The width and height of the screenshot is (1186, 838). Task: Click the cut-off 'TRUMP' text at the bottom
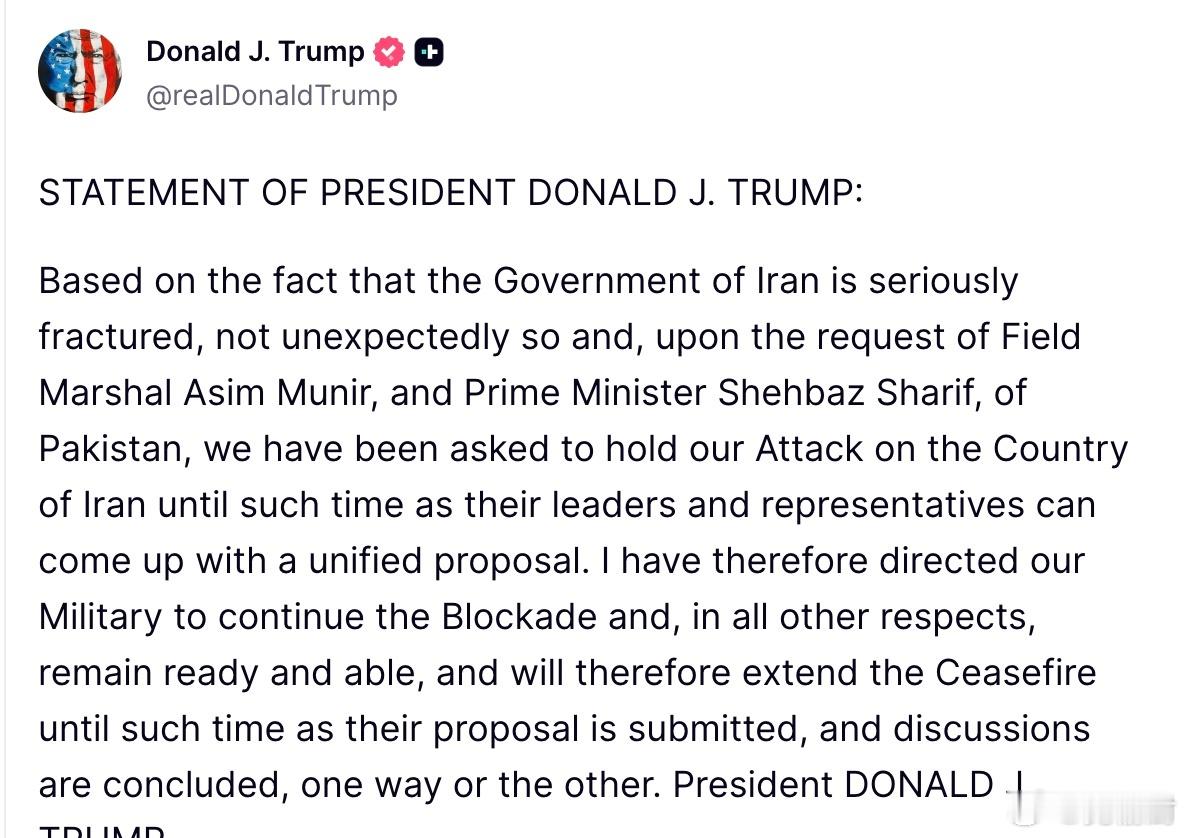100,831
